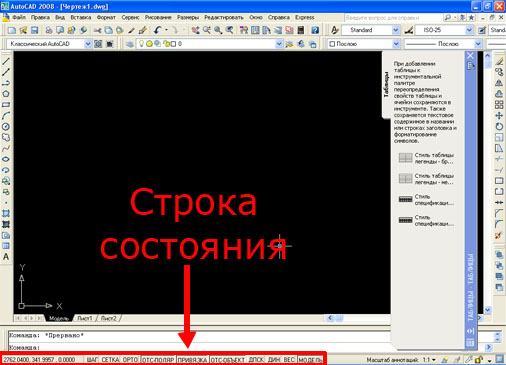Select the Ellipse draw tool
Screen dimensions: 506x365
[6, 159]
